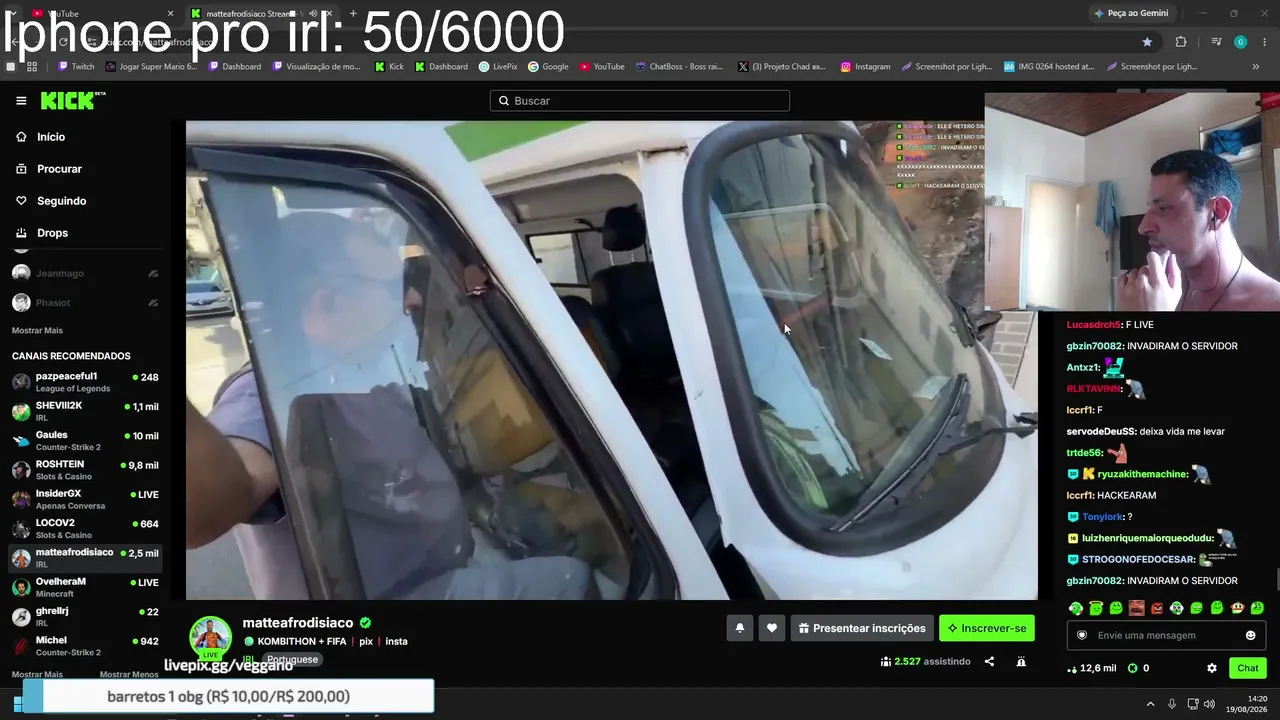The width and height of the screenshot is (1280, 720).
Task: Open recommended channel LOCOV2
Action: pyautogui.click(x=84, y=528)
